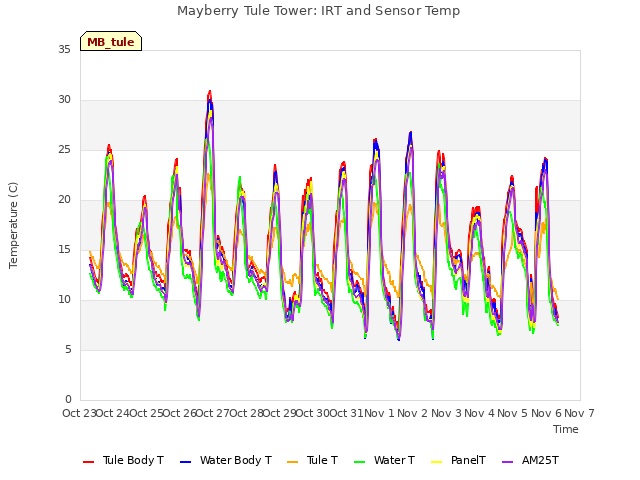Click the '30' y-axis tick label
This screenshot has width=640, height=480.
tap(64, 100)
